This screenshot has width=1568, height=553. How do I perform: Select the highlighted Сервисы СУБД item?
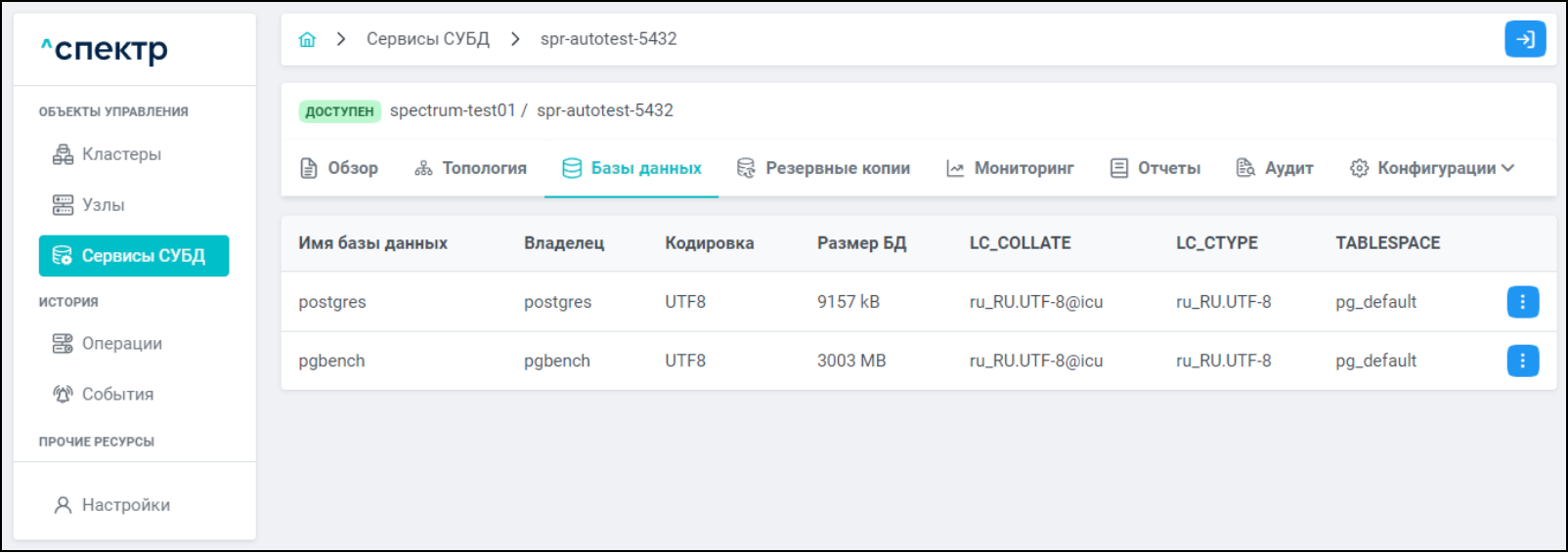coord(134,256)
